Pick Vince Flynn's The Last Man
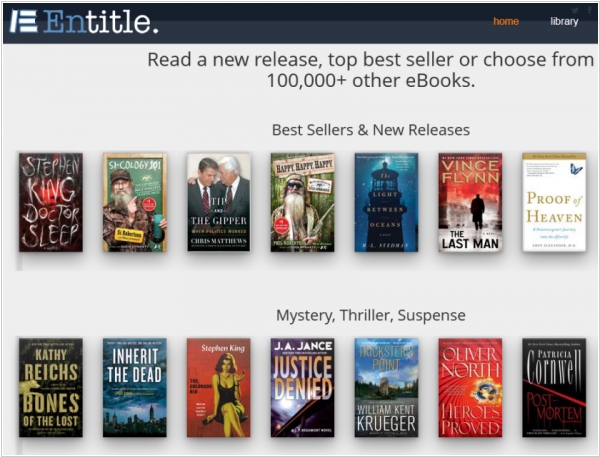600x457 pixels. [470, 202]
